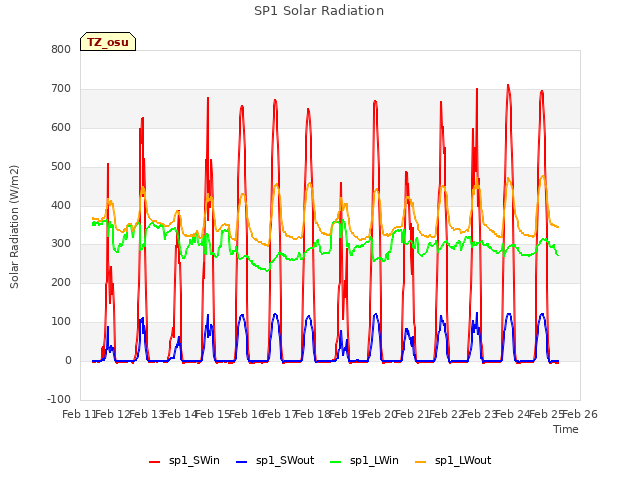Click the 400 y-axis tick label
Image resolution: width=640 pixels, height=480 pixels.
61,205
